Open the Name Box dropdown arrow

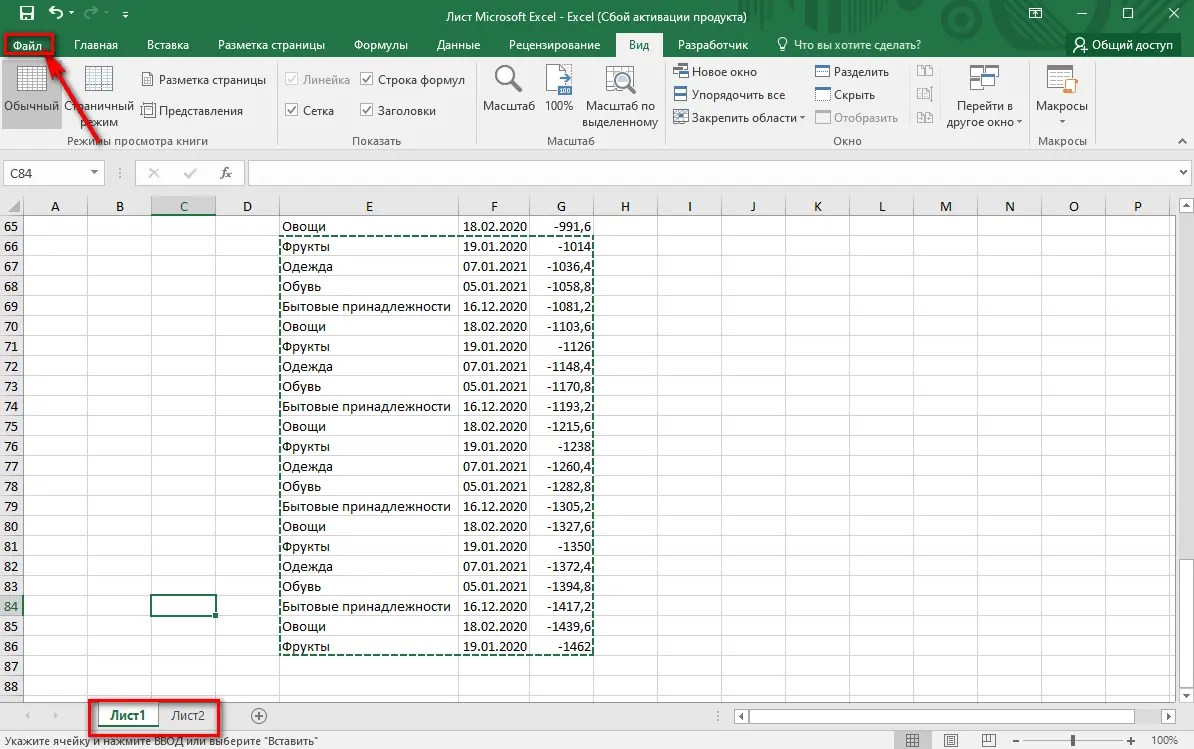pyautogui.click(x=94, y=173)
